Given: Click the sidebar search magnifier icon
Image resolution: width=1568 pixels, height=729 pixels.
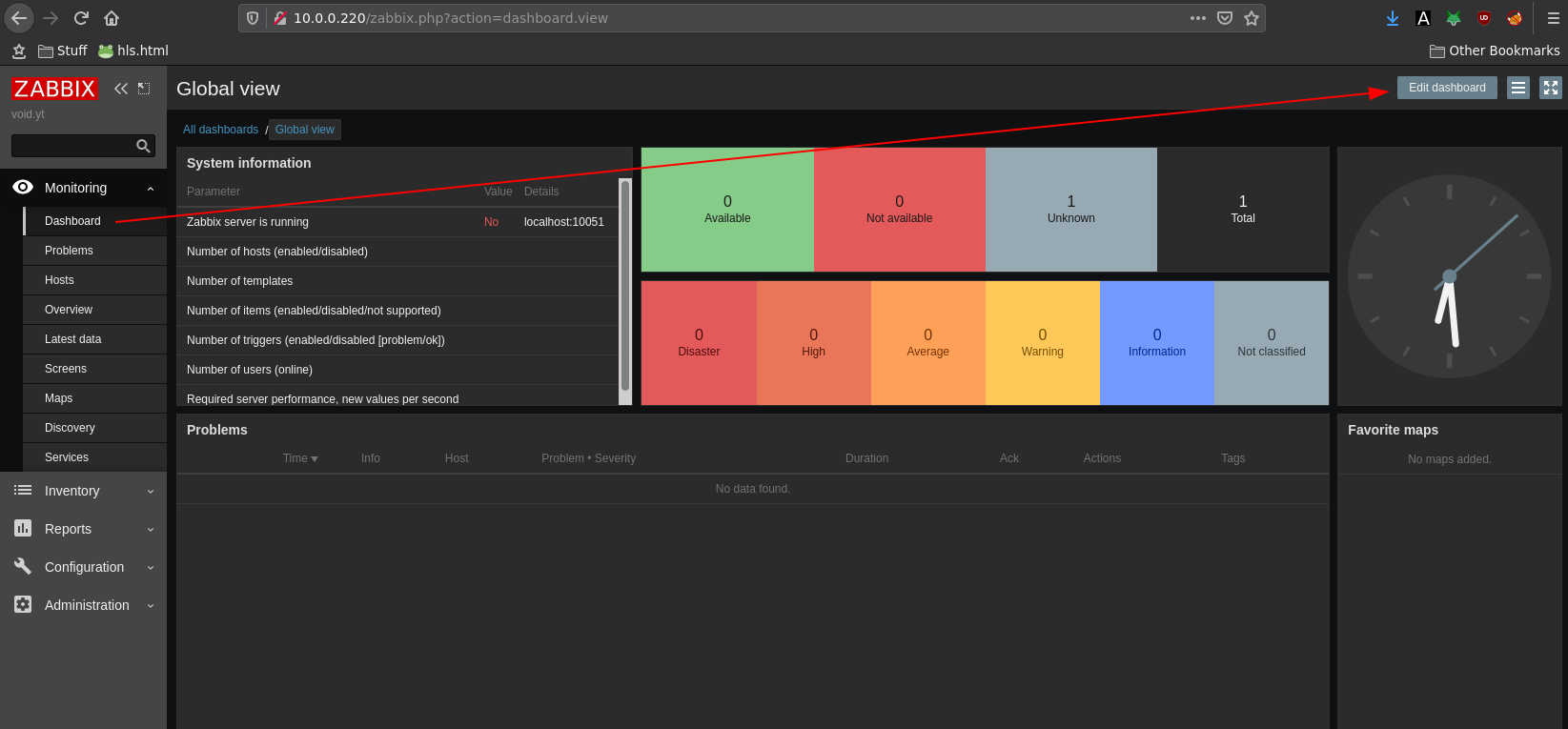Looking at the screenshot, I should [143, 146].
